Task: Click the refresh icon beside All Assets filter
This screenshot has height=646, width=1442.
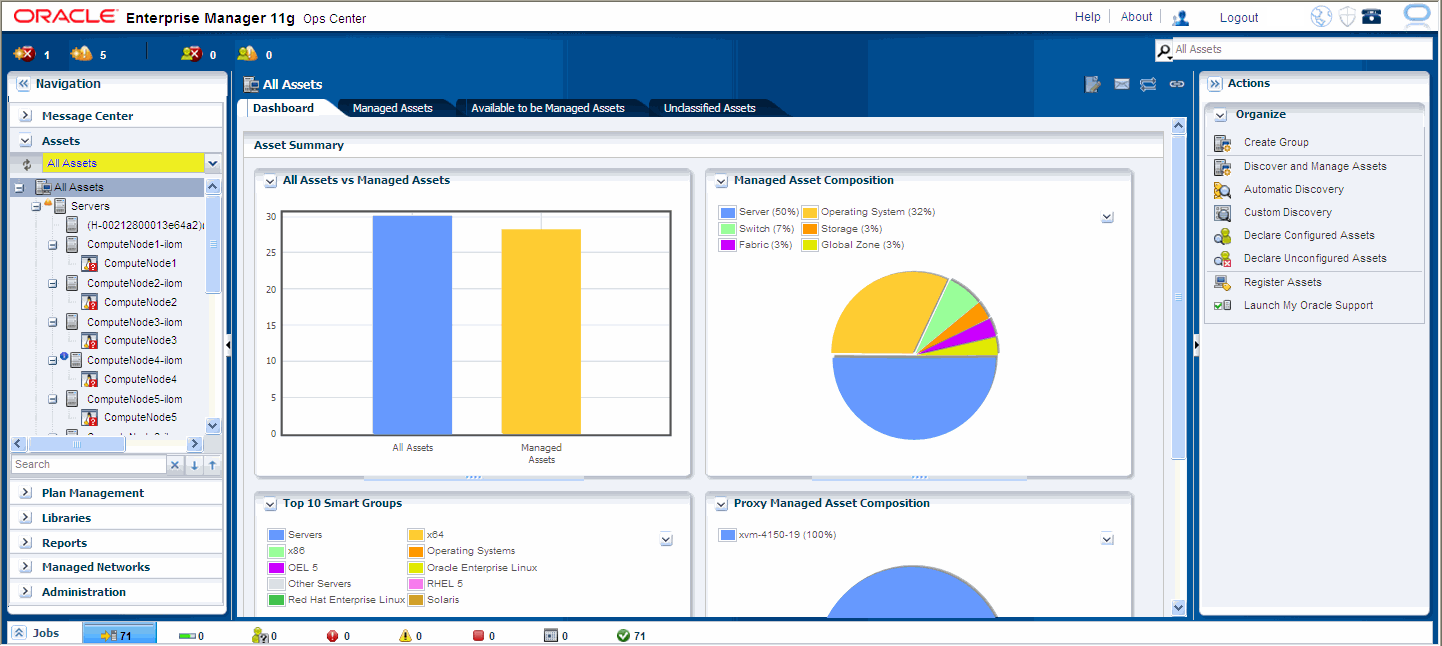Action: point(27,164)
